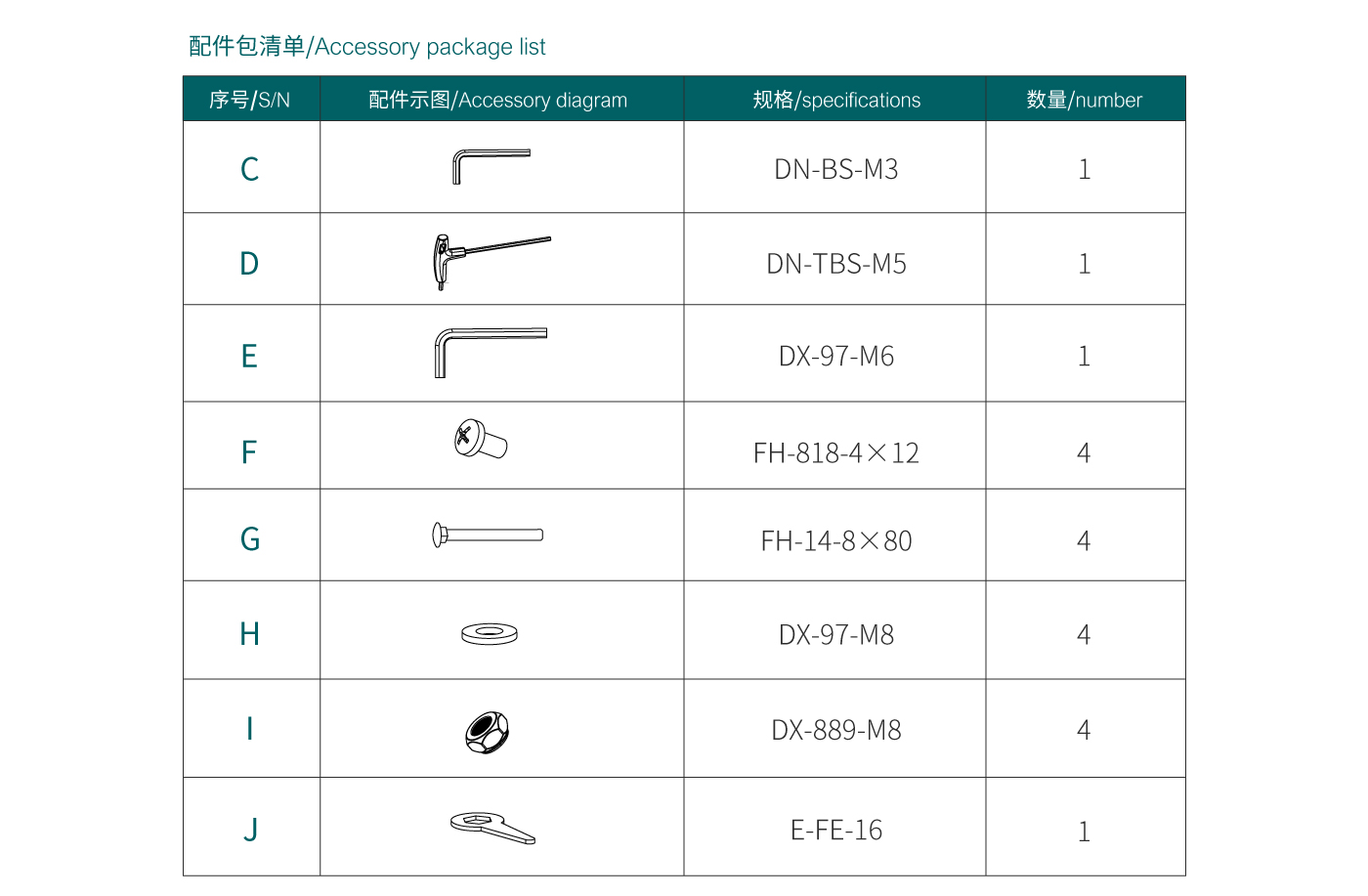
Task: Select the Phillips screw diagram in row F
Action: [481, 440]
